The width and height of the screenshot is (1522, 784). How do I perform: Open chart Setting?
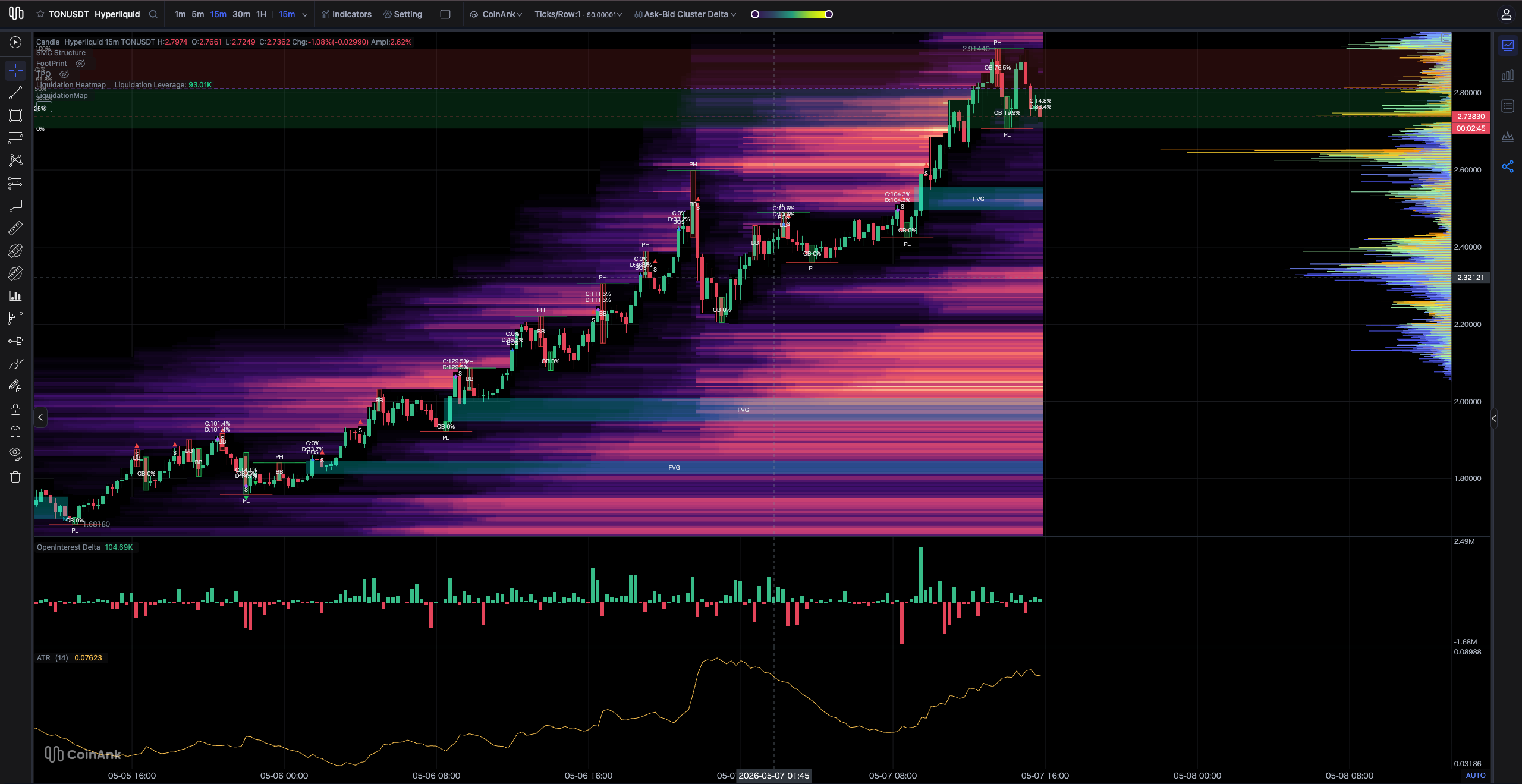coord(402,14)
